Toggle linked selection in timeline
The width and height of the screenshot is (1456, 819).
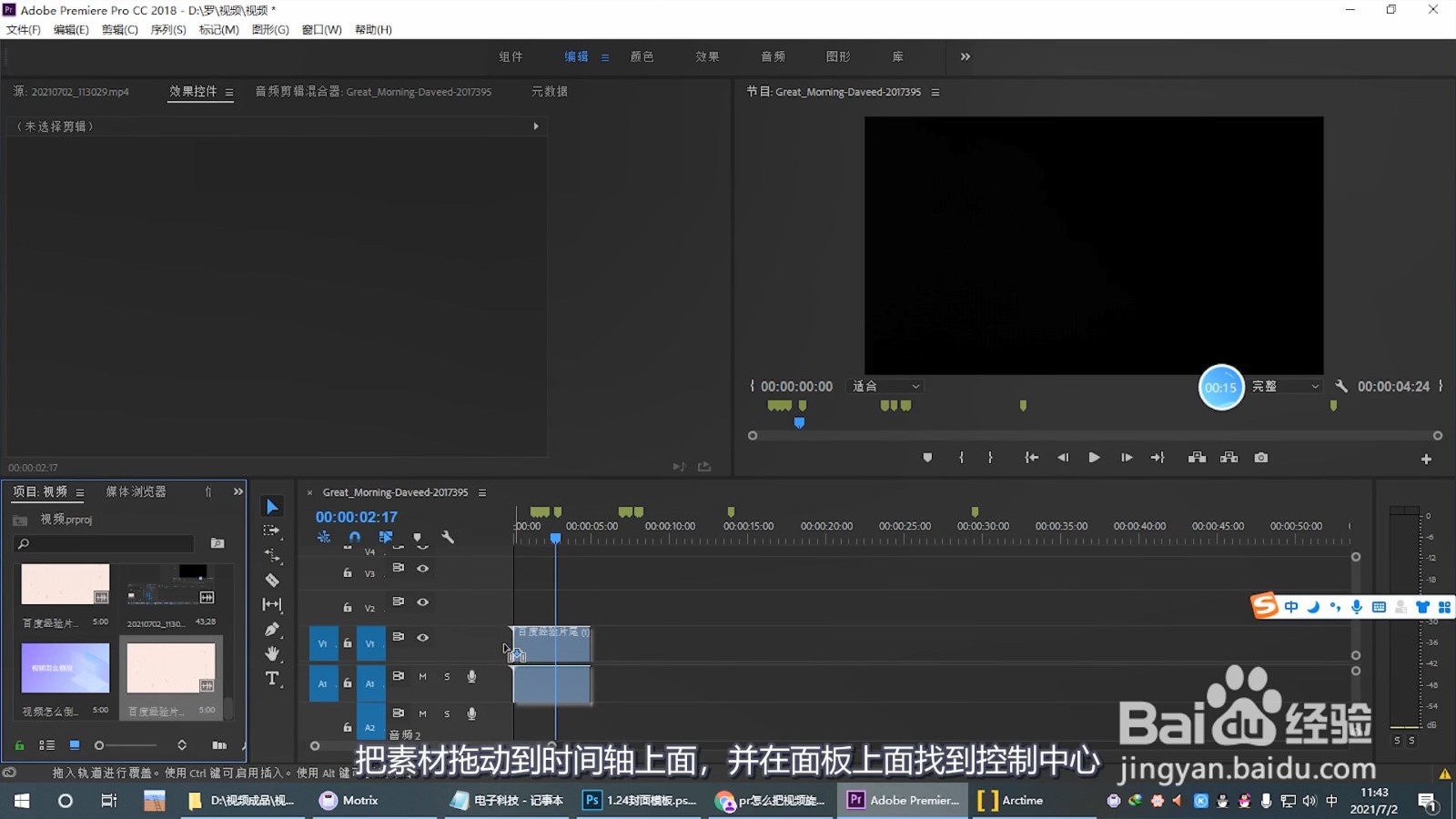(386, 537)
